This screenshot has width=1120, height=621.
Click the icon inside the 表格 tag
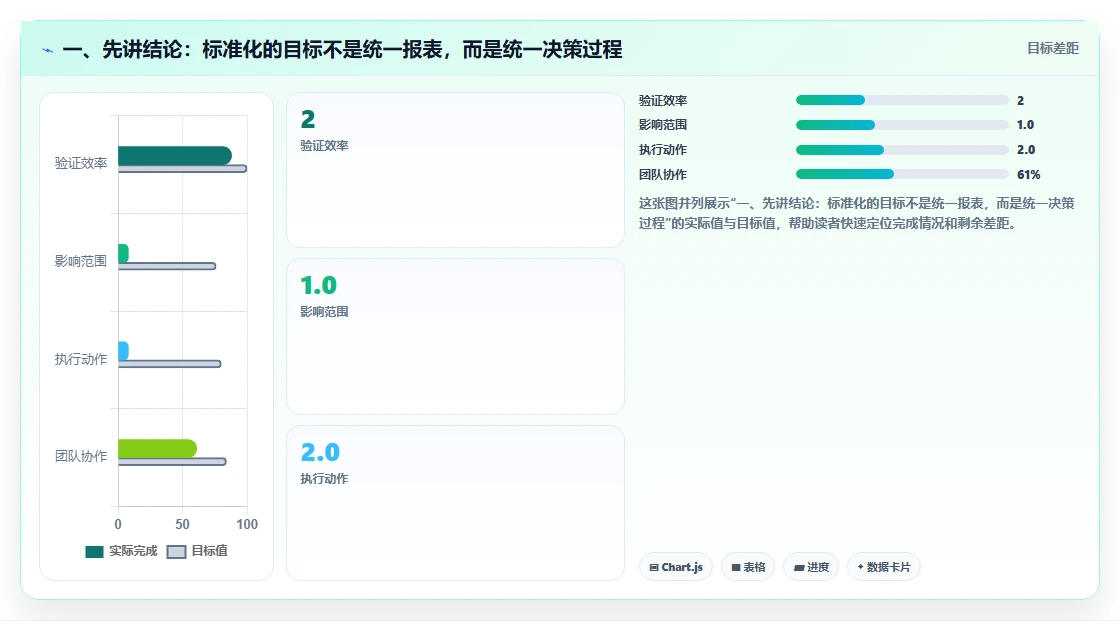point(736,567)
